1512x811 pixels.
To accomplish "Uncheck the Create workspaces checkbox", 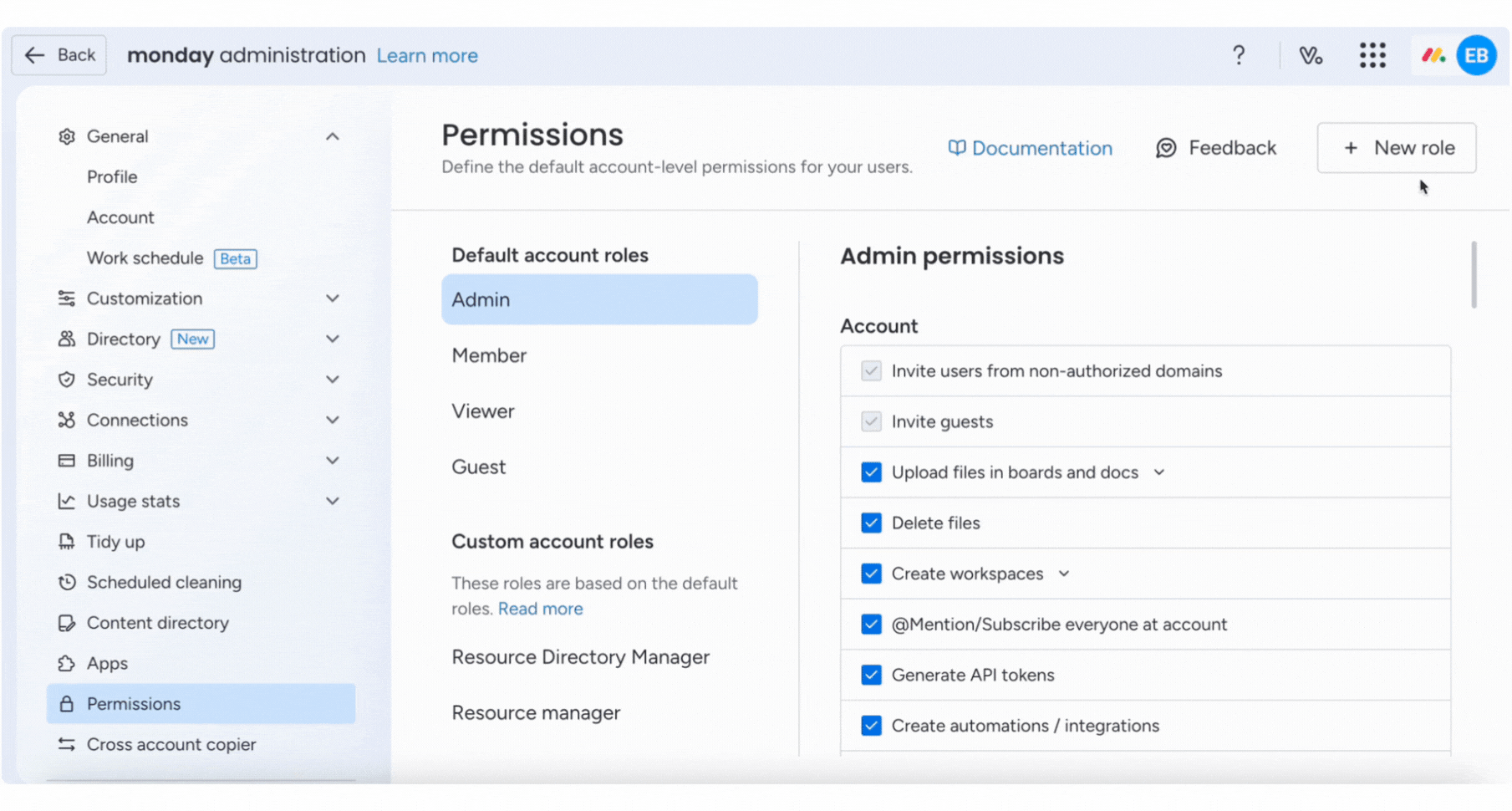I will pyautogui.click(x=871, y=574).
